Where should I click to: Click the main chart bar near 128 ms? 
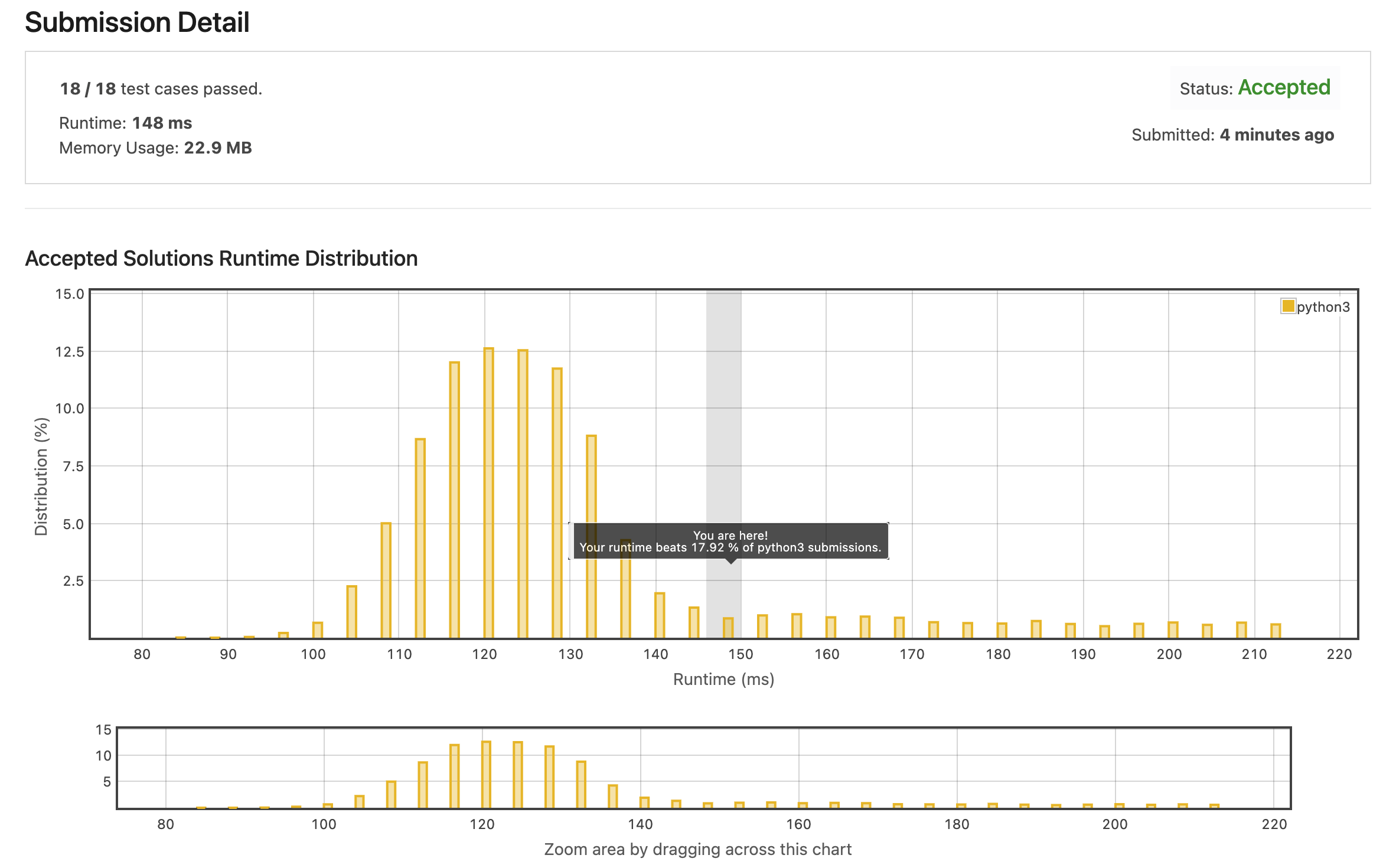pyautogui.click(x=557, y=503)
